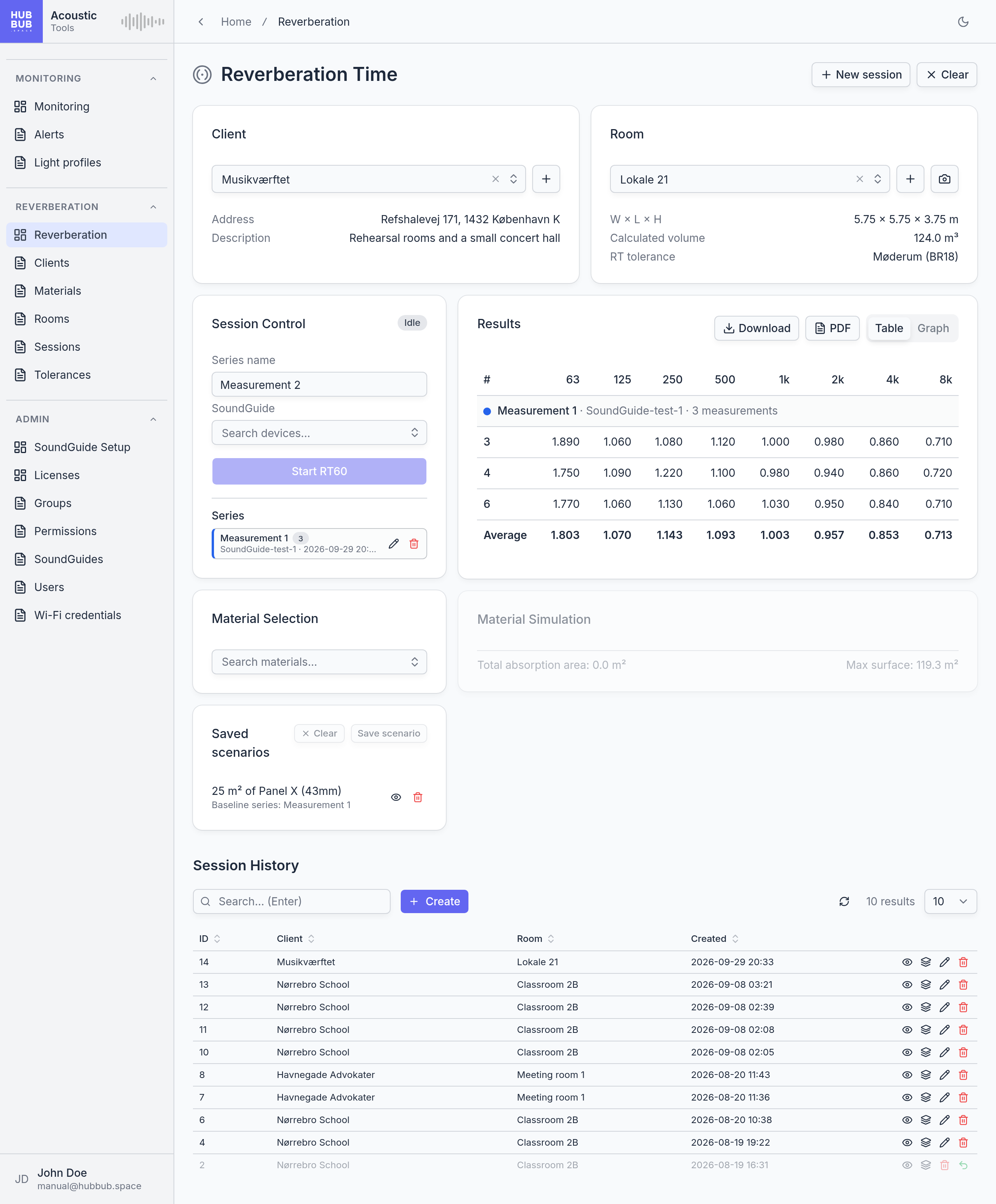Toggle dark mode moon icon

tap(963, 22)
